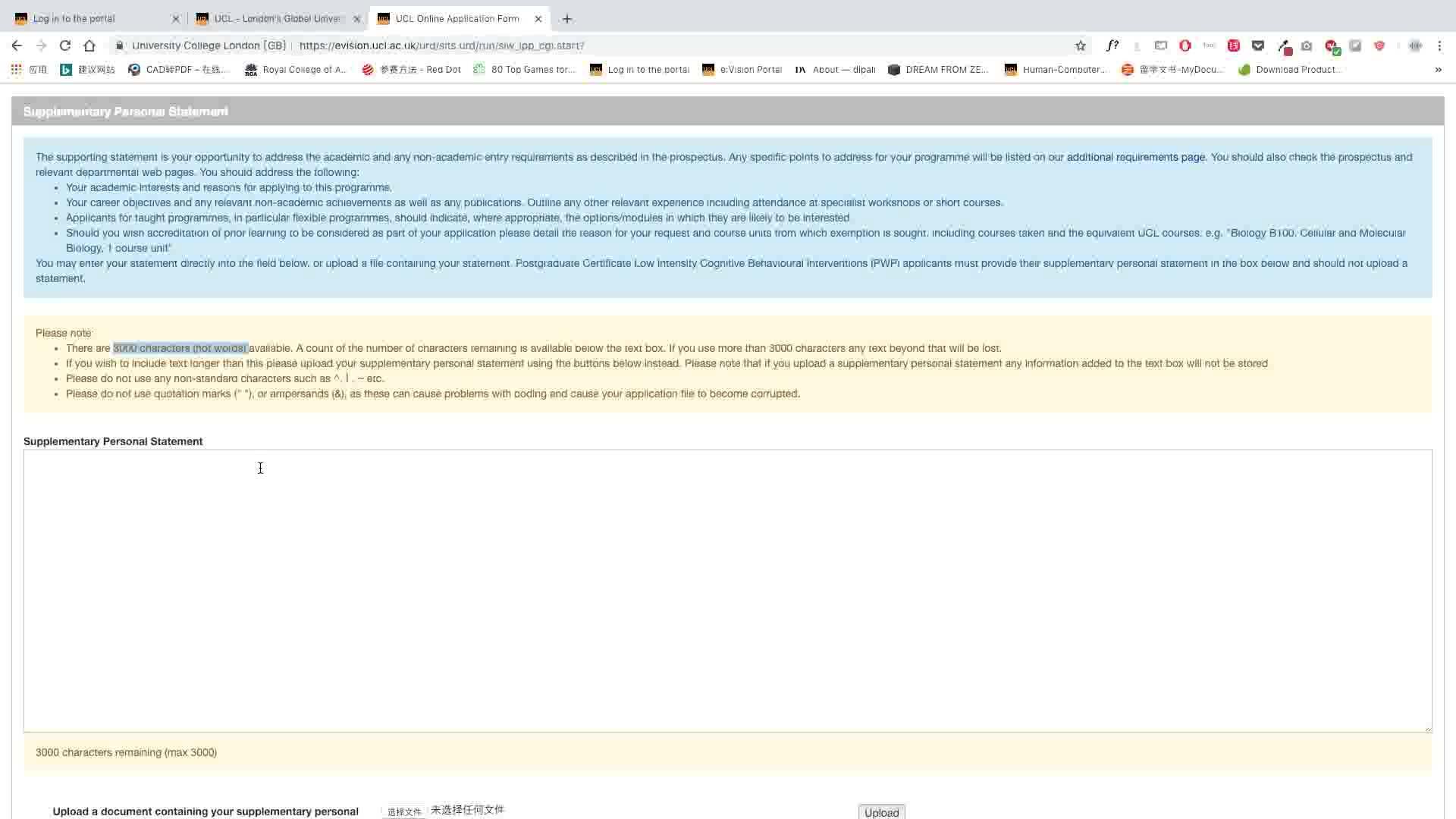Click the bookmark star icon
This screenshot has width=1456, height=819.
[x=1080, y=45]
